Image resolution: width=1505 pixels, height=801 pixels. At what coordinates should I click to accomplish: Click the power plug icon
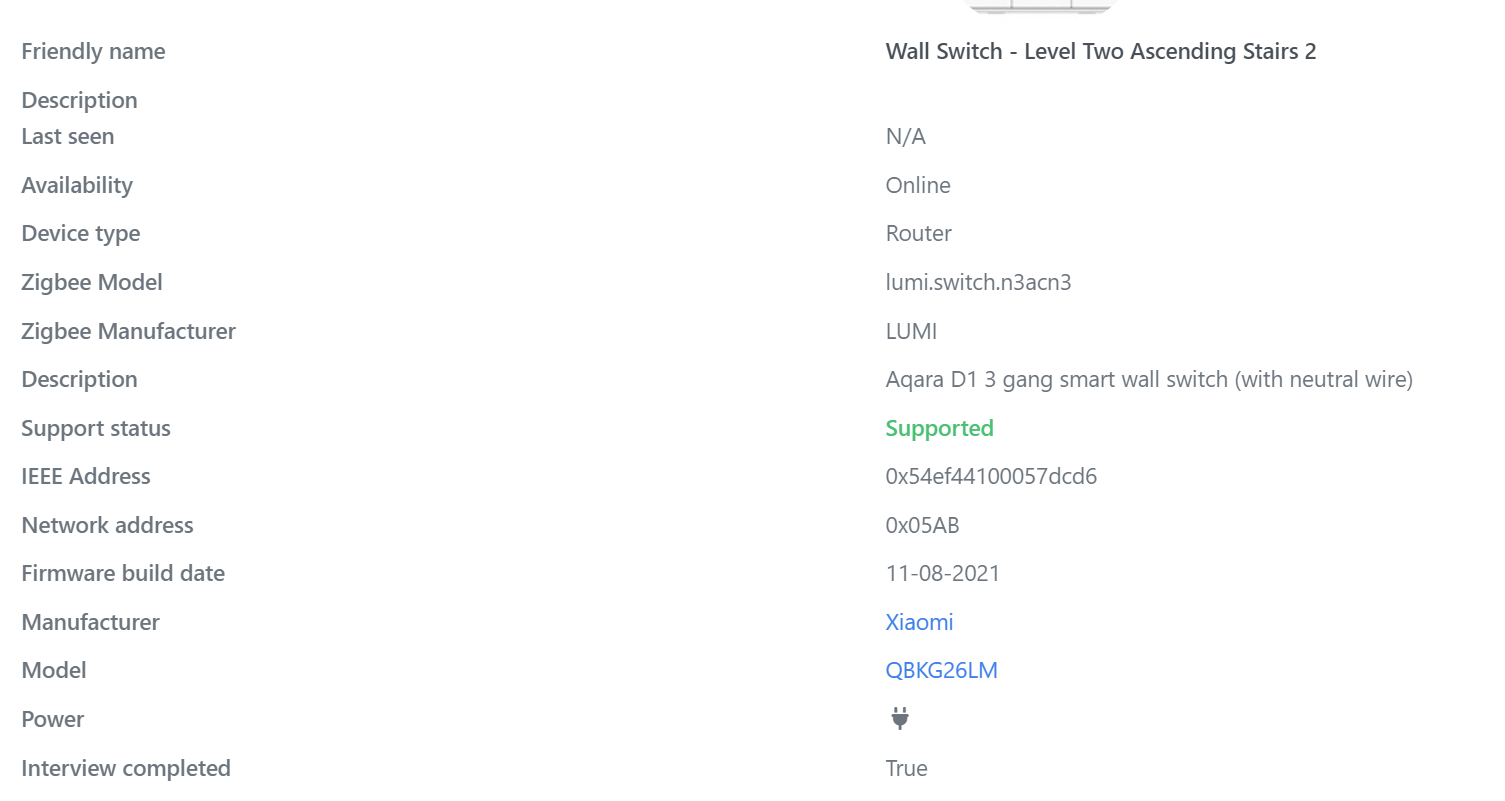click(899, 718)
